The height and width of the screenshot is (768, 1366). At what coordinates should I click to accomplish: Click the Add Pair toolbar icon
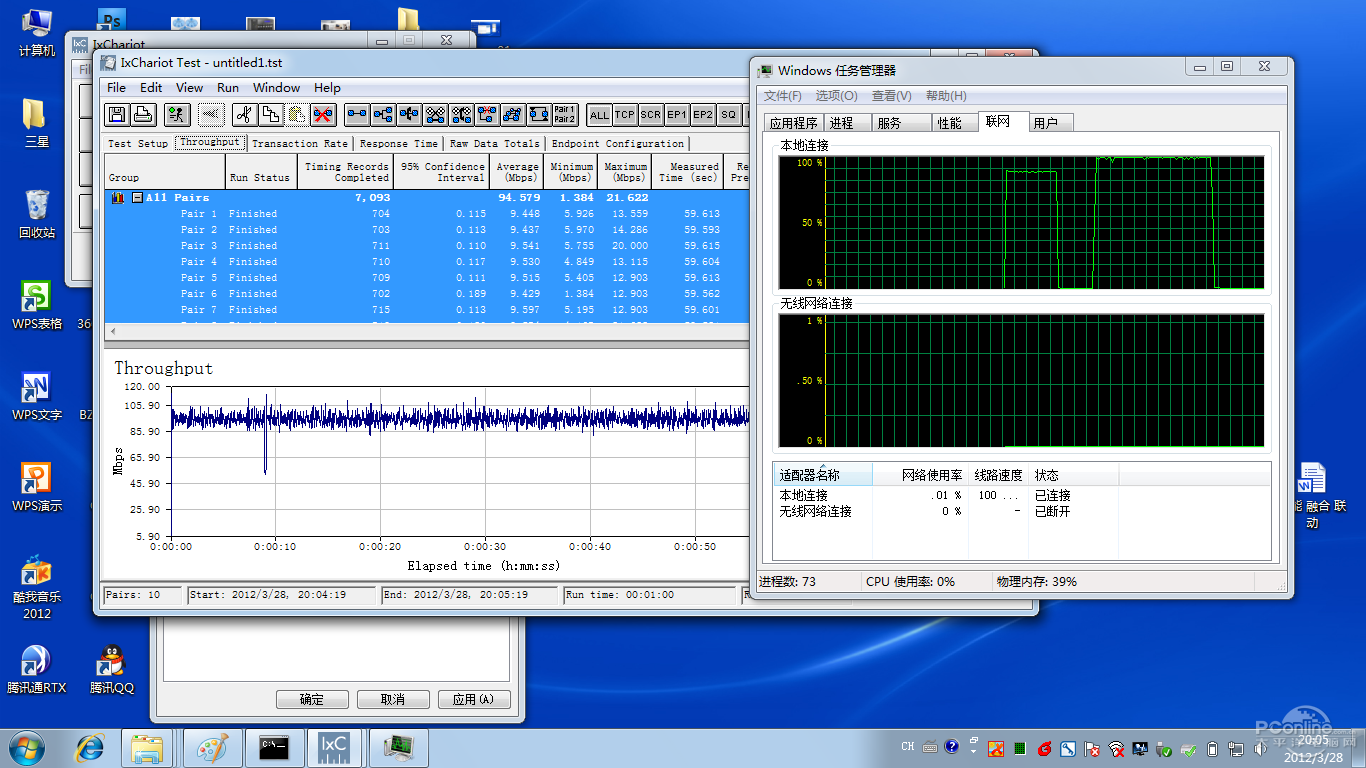point(357,114)
